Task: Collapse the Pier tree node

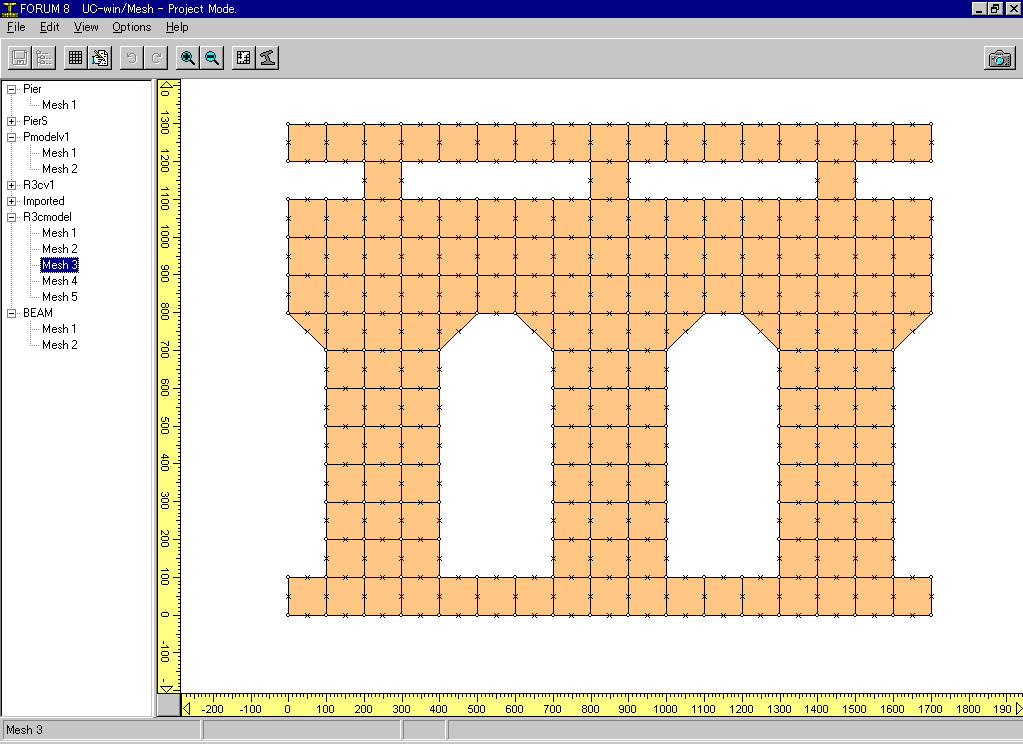Action: (x=11, y=89)
